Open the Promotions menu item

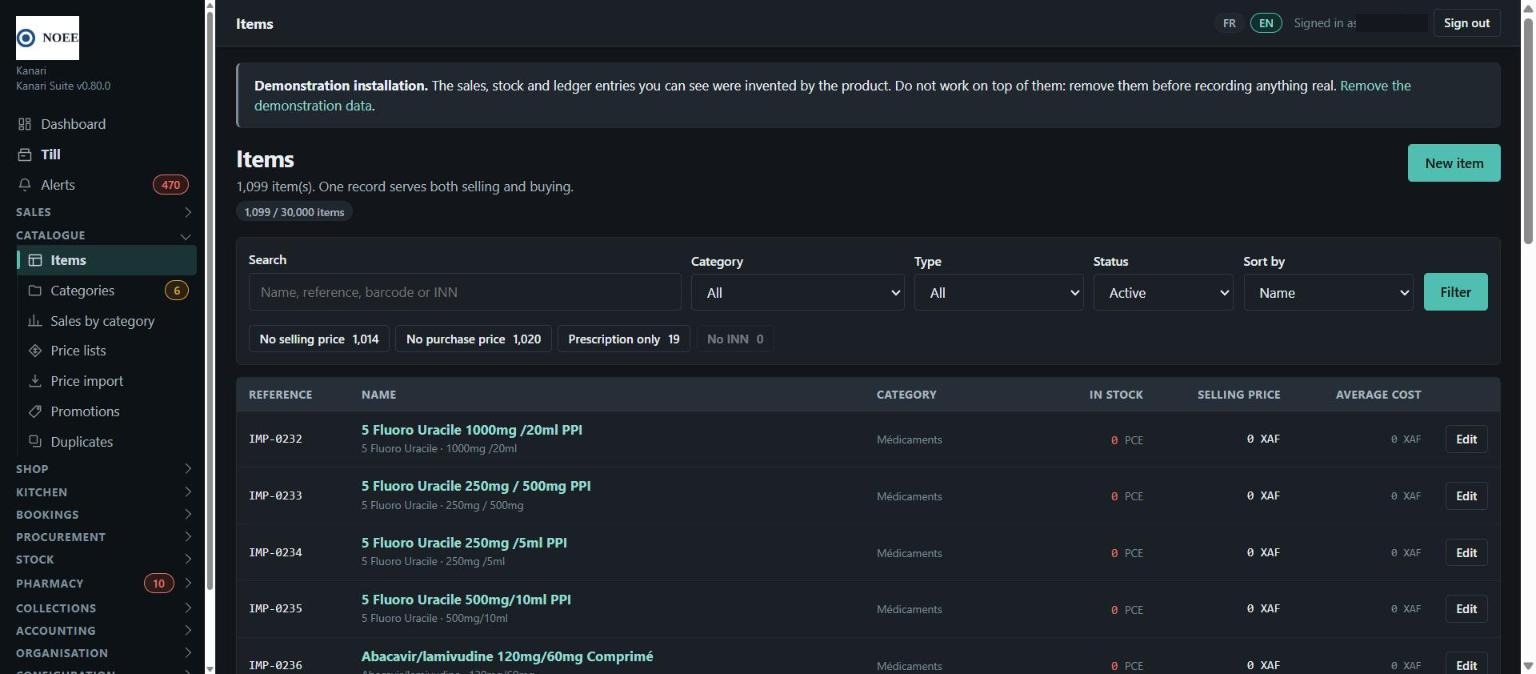tap(107, 411)
